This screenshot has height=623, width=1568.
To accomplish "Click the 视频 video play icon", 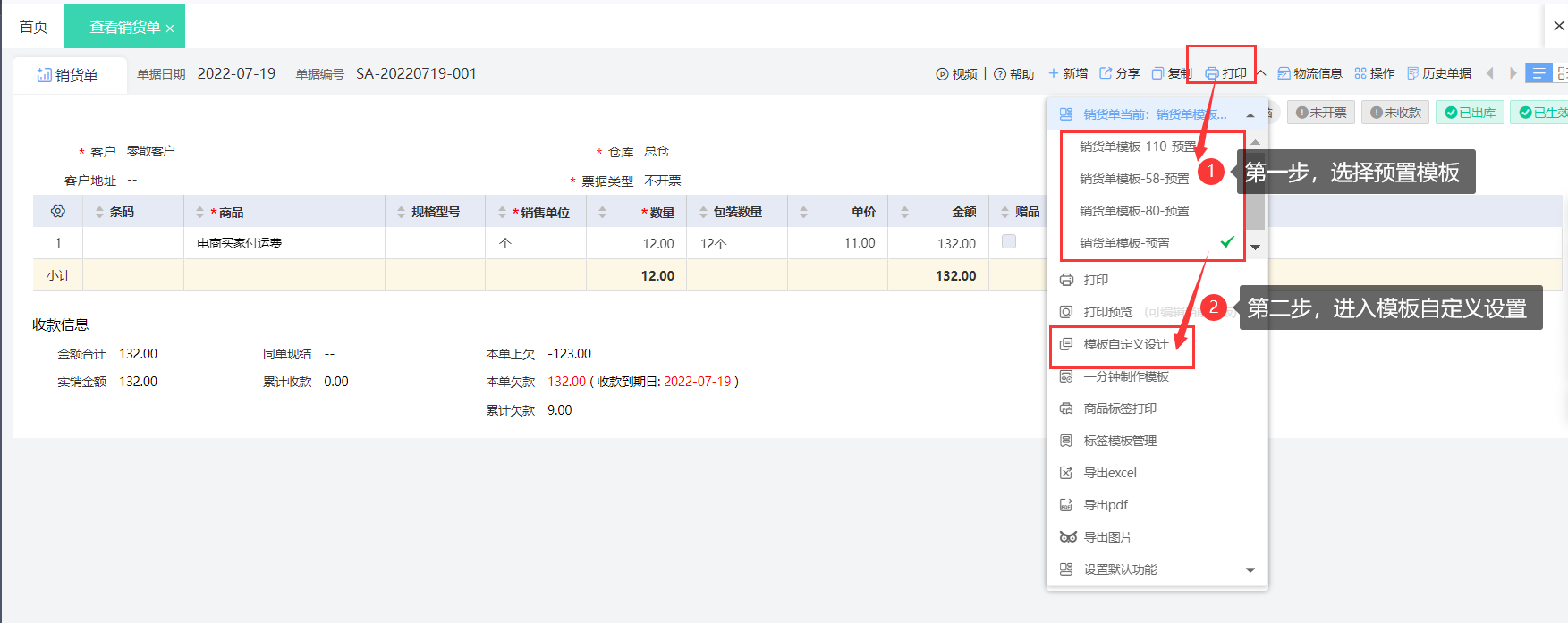I will [942, 74].
